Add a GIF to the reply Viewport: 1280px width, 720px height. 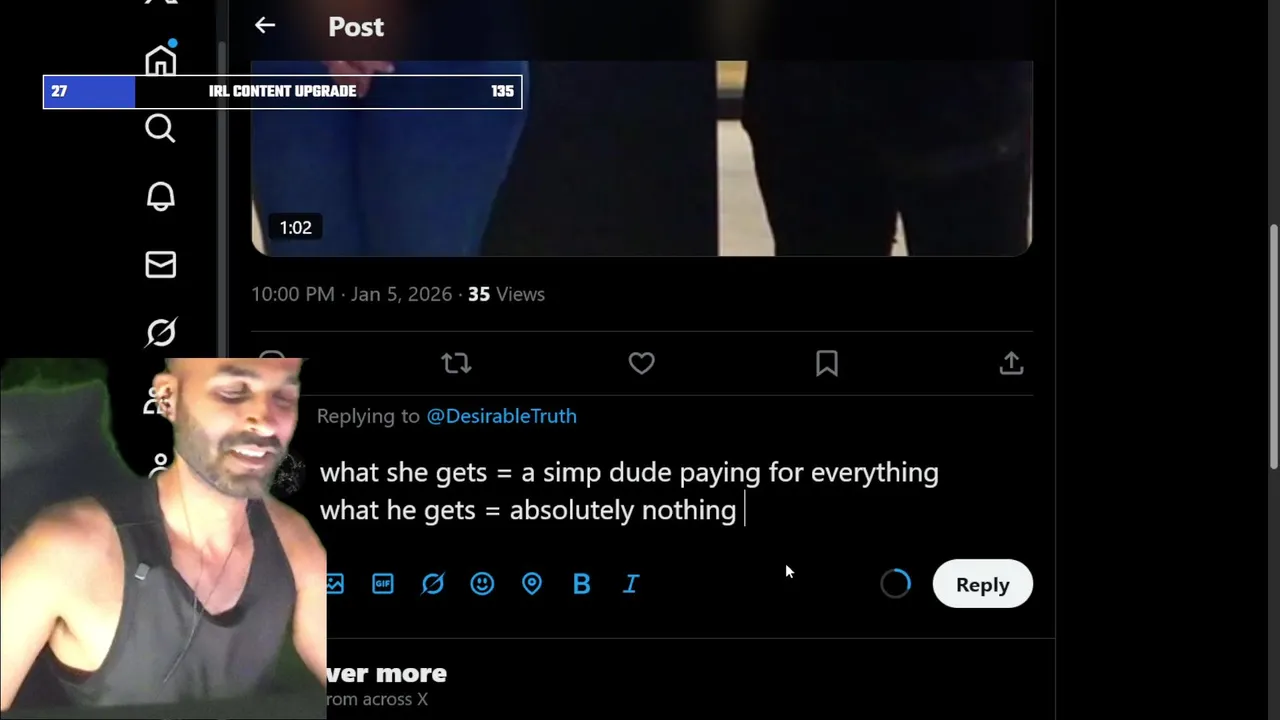click(383, 584)
